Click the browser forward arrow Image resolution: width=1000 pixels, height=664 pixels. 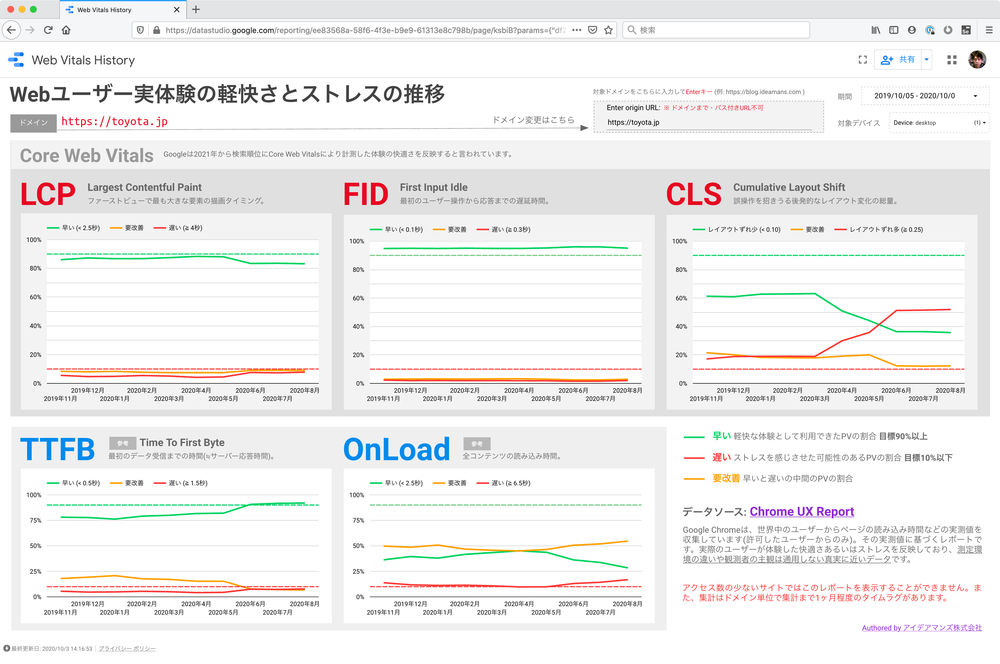coord(29,30)
